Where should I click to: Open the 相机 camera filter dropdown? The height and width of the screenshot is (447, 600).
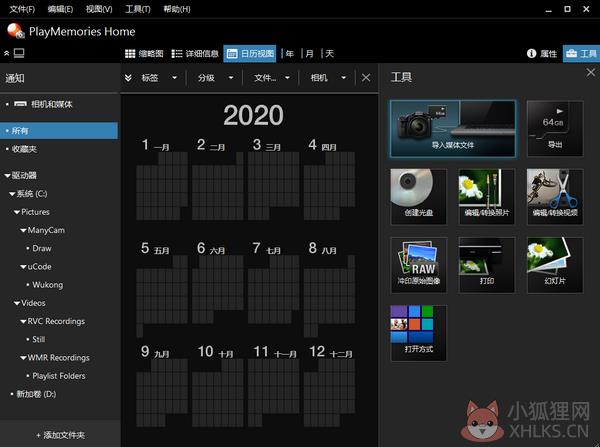tap(328, 78)
